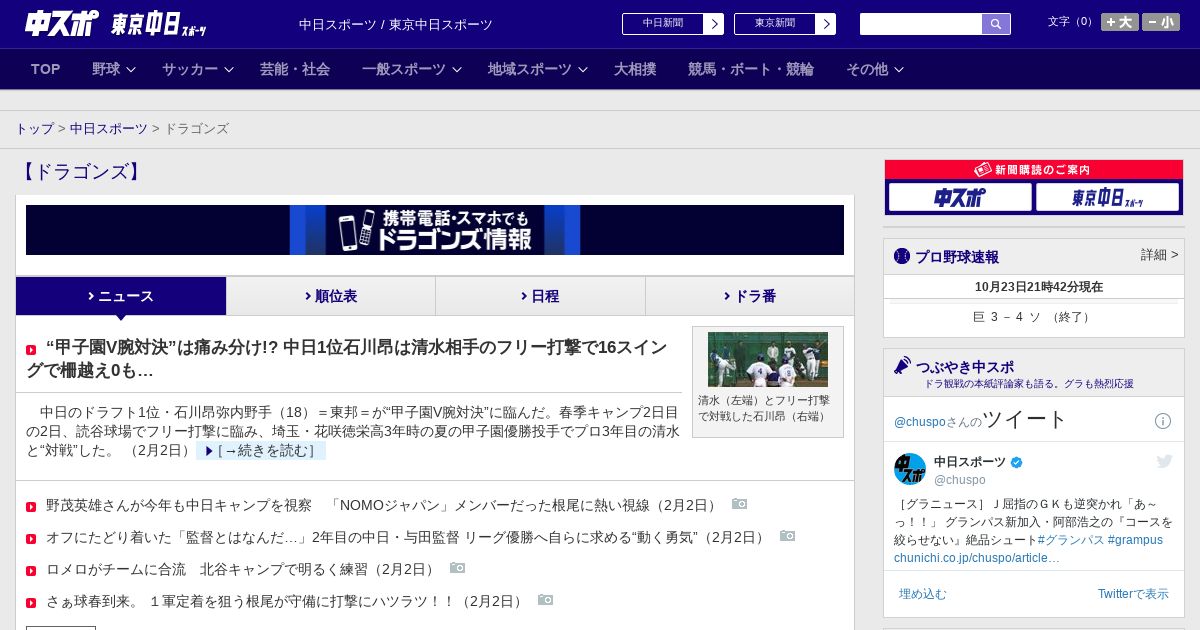Click トップ breadcrumb link
This screenshot has width=1200, height=630.
click(x=35, y=129)
